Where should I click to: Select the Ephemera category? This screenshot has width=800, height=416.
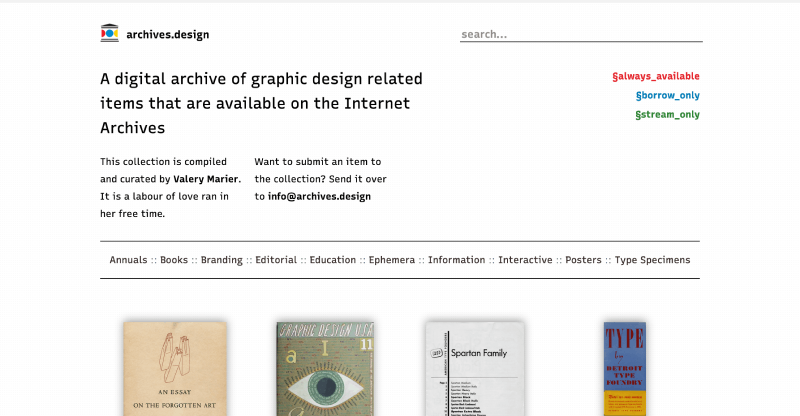pyautogui.click(x=392, y=260)
